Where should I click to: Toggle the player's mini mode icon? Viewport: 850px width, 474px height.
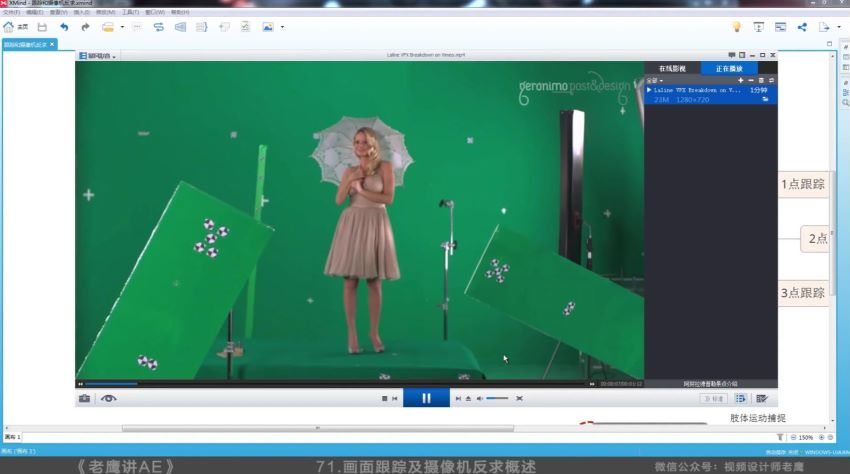[742, 55]
